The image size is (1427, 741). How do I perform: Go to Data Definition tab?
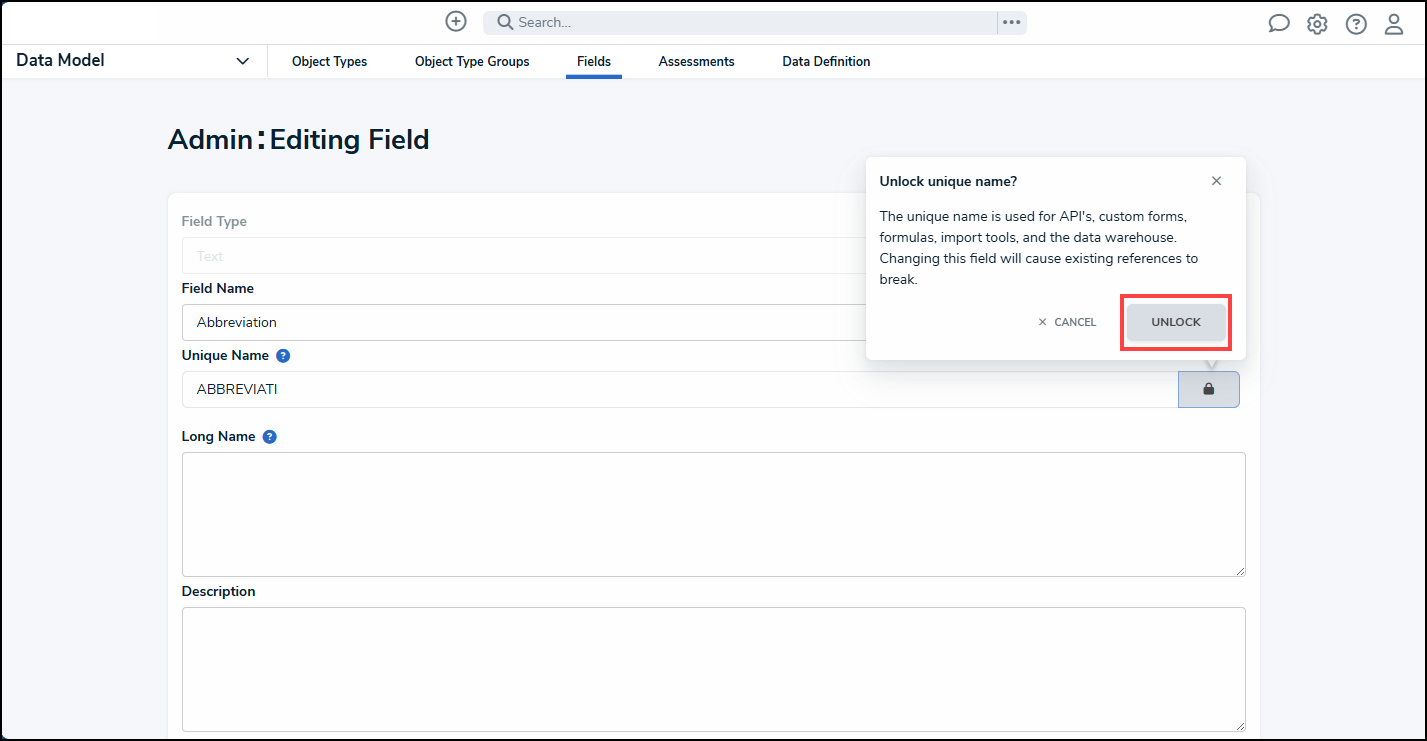pyautogui.click(x=826, y=62)
